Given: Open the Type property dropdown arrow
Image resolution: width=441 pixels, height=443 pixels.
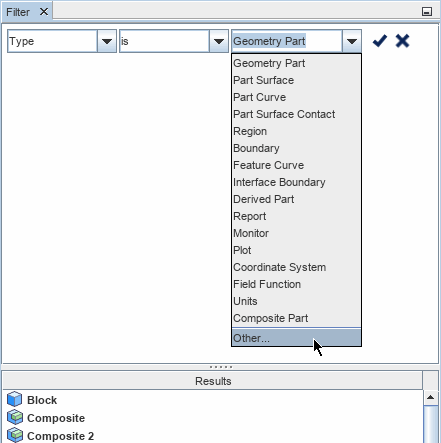Looking at the screenshot, I should click(x=107, y=41).
